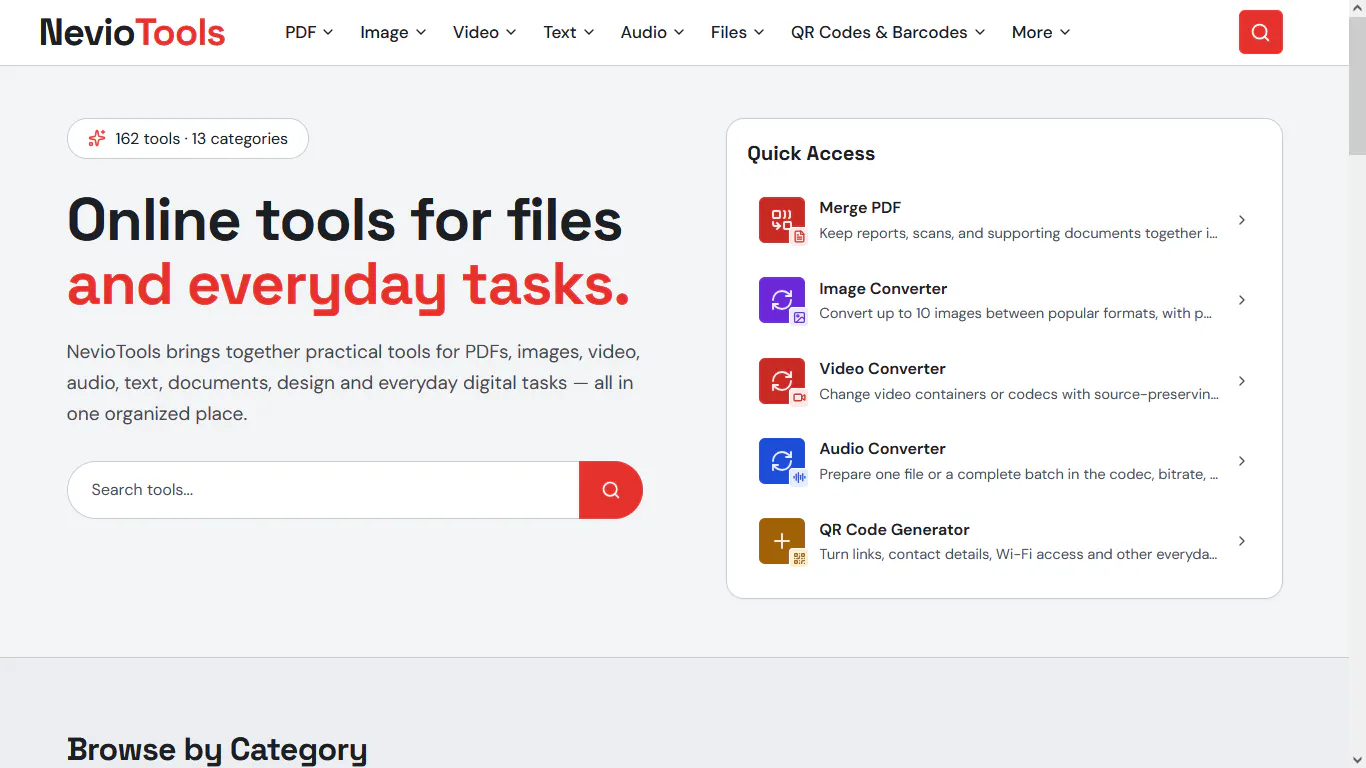Click the page vertical scrollbar thumb
The height and width of the screenshot is (768, 1366).
1357,85
